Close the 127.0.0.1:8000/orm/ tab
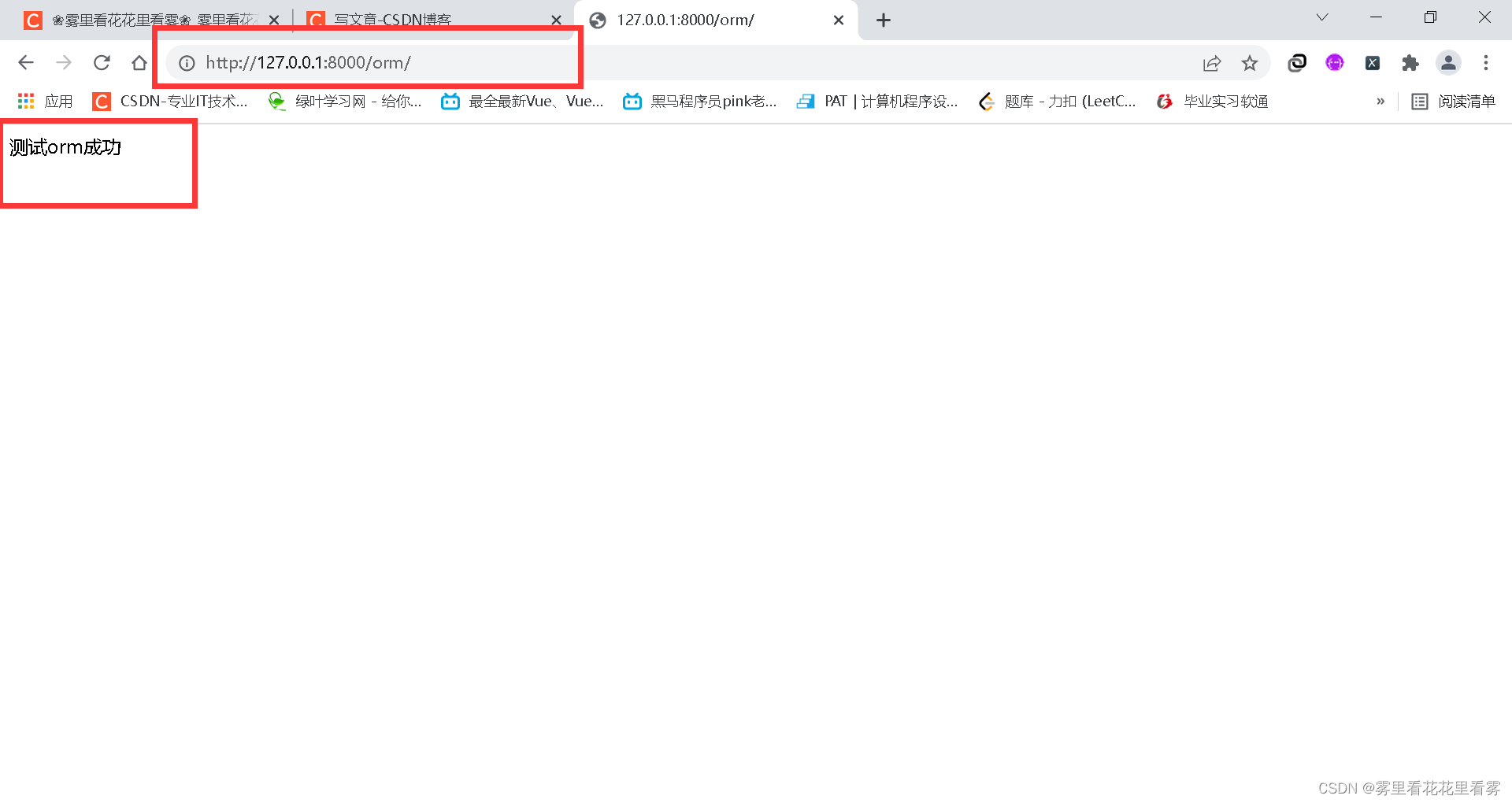 [x=839, y=20]
